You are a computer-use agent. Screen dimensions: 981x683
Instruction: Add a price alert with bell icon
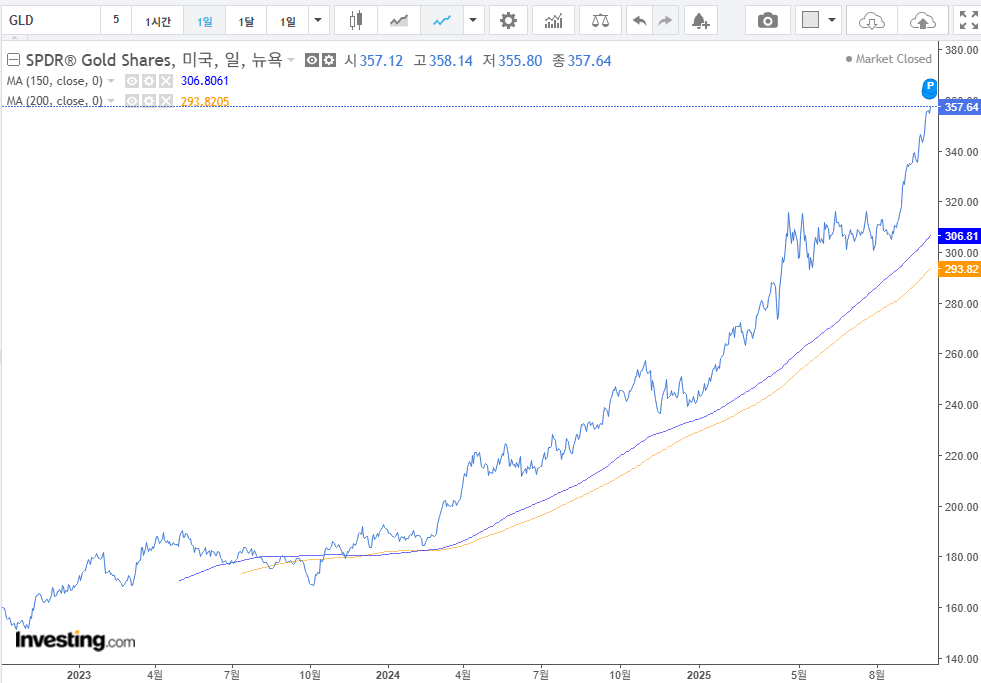coord(701,21)
